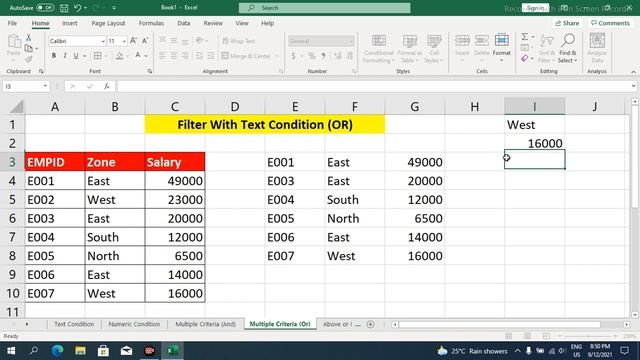Click the Cut scissors icon
640x360 pixels.
click(29, 38)
